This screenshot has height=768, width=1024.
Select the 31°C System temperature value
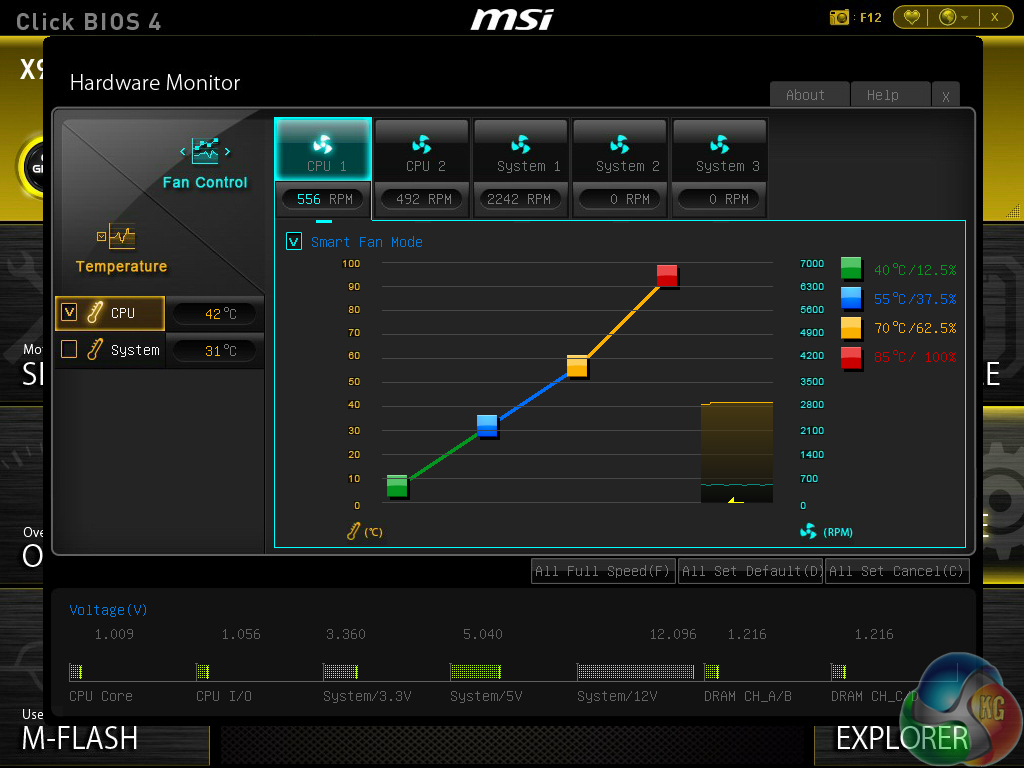pos(214,351)
